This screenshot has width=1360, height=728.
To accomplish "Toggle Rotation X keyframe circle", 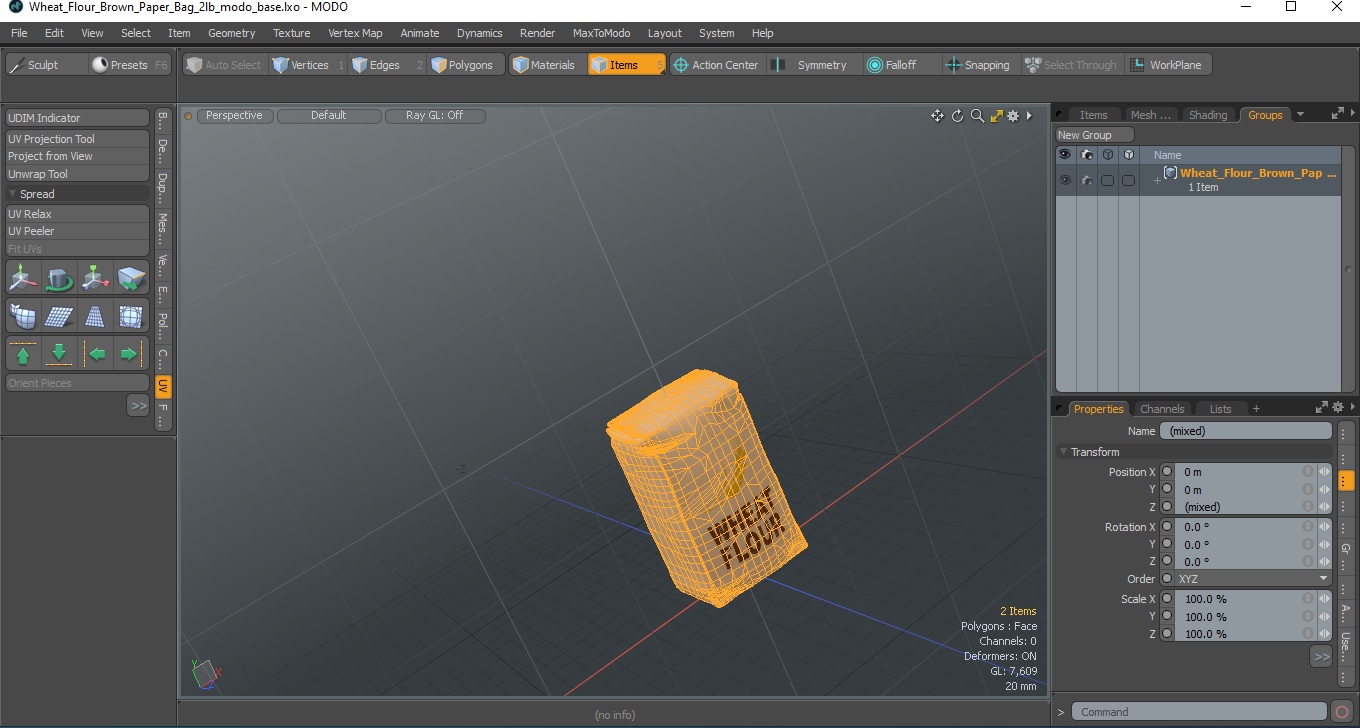I will click(1167, 526).
